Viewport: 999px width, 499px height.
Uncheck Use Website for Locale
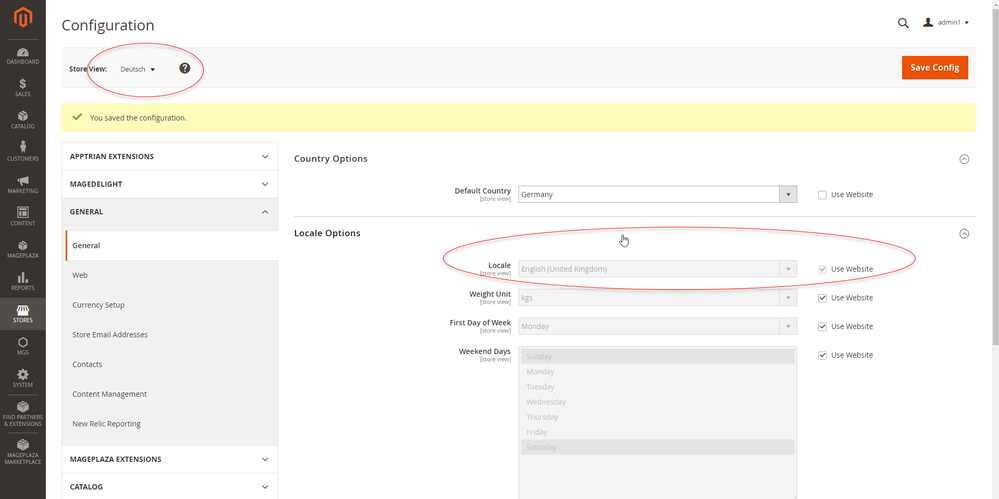coord(822,269)
